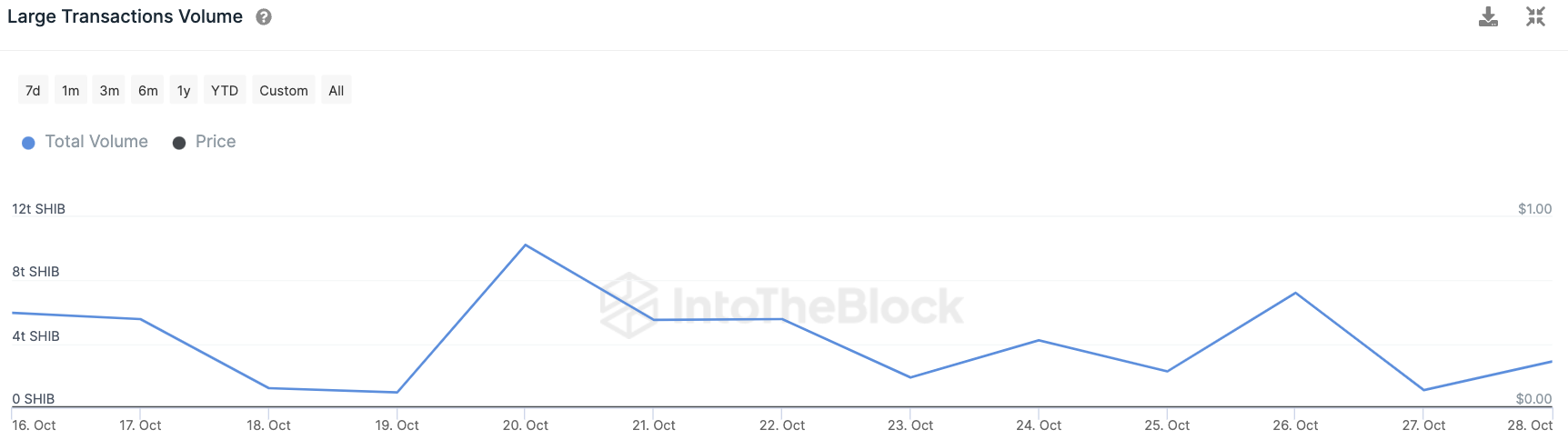
Task: Download the chart data
Action: [1488, 17]
